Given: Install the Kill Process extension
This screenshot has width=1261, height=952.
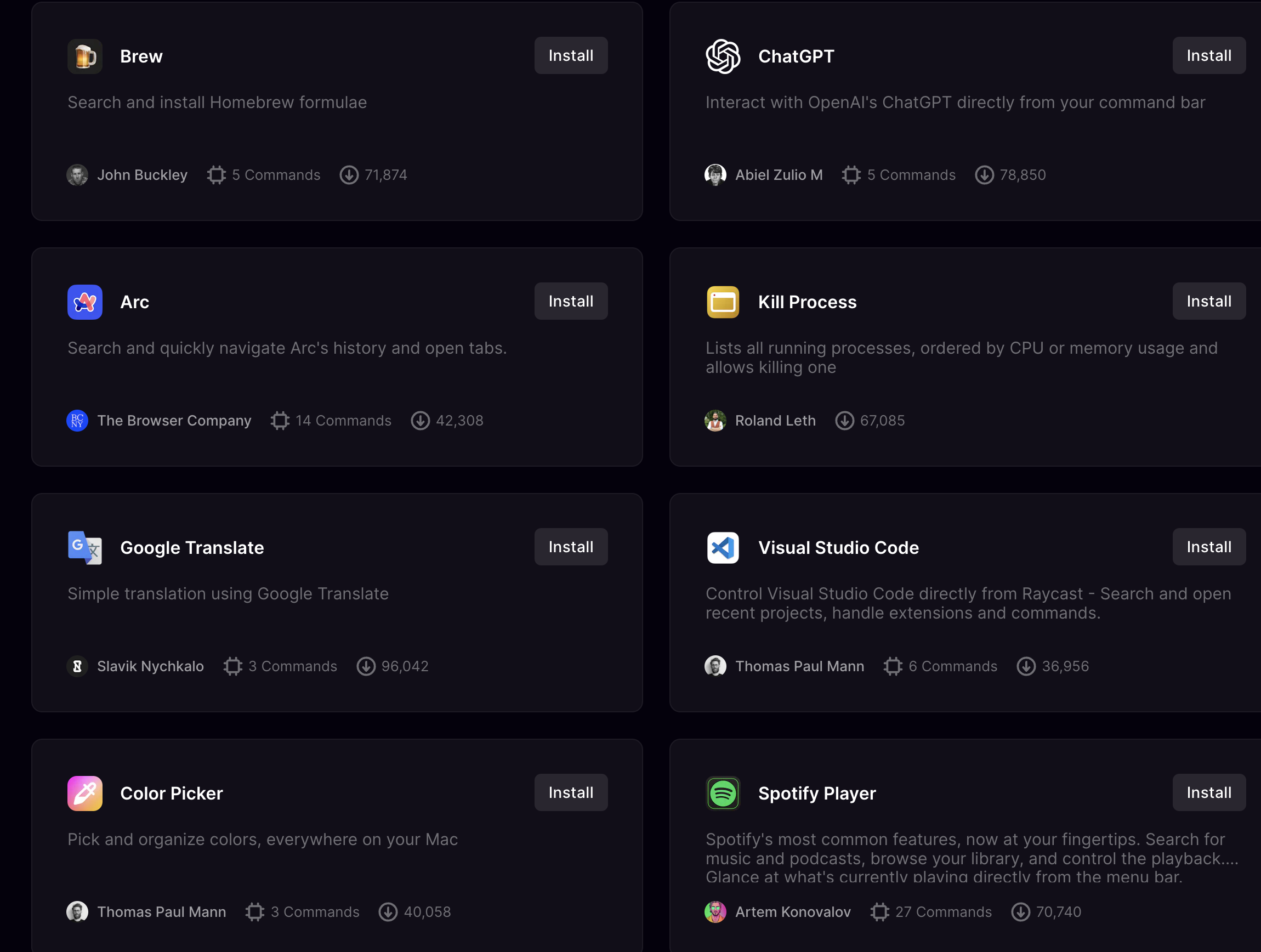Looking at the screenshot, I should point(1208,302).
